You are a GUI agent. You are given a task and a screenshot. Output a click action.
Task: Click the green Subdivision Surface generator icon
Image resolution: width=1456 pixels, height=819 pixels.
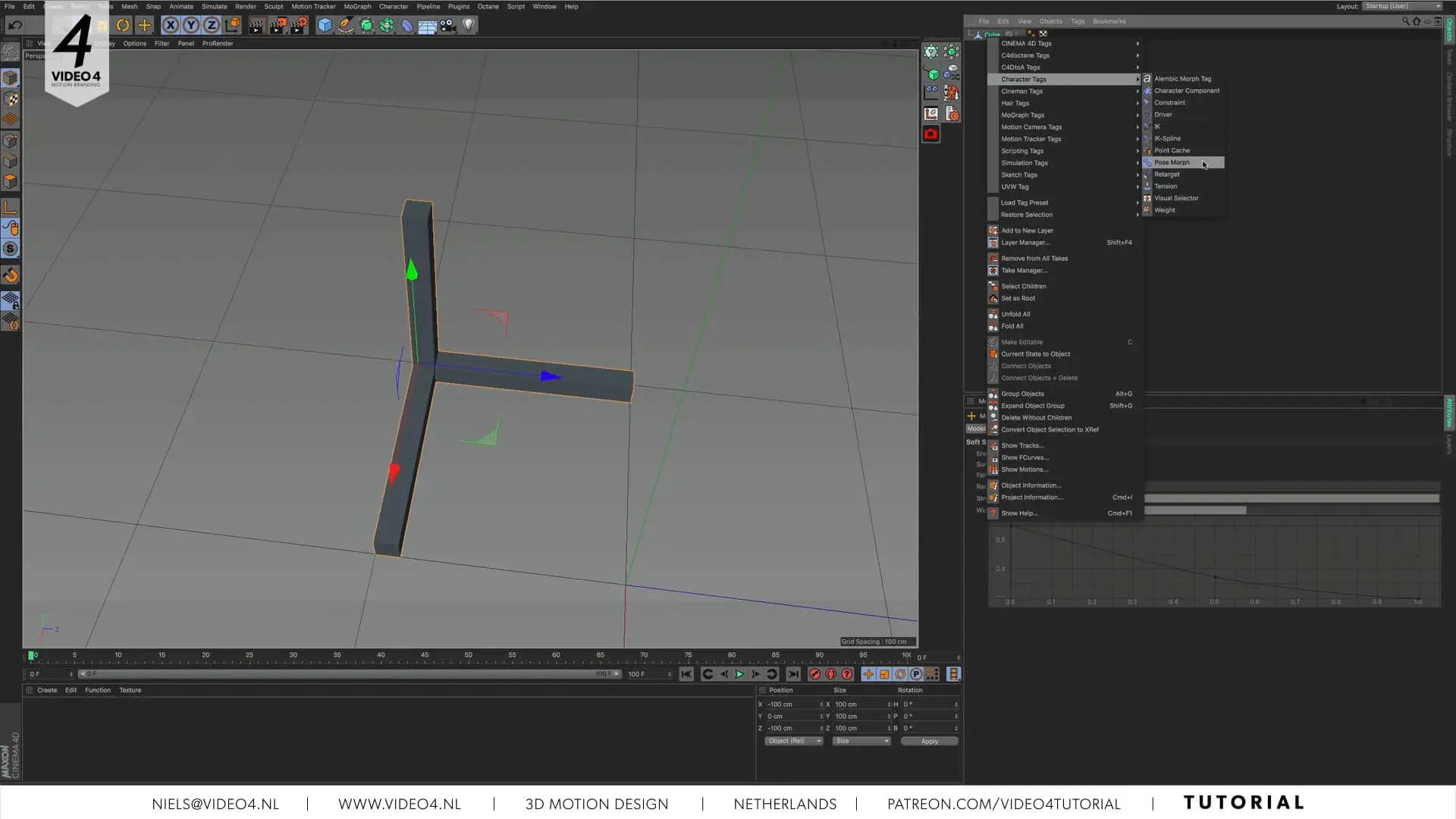(x=366, y=25)
